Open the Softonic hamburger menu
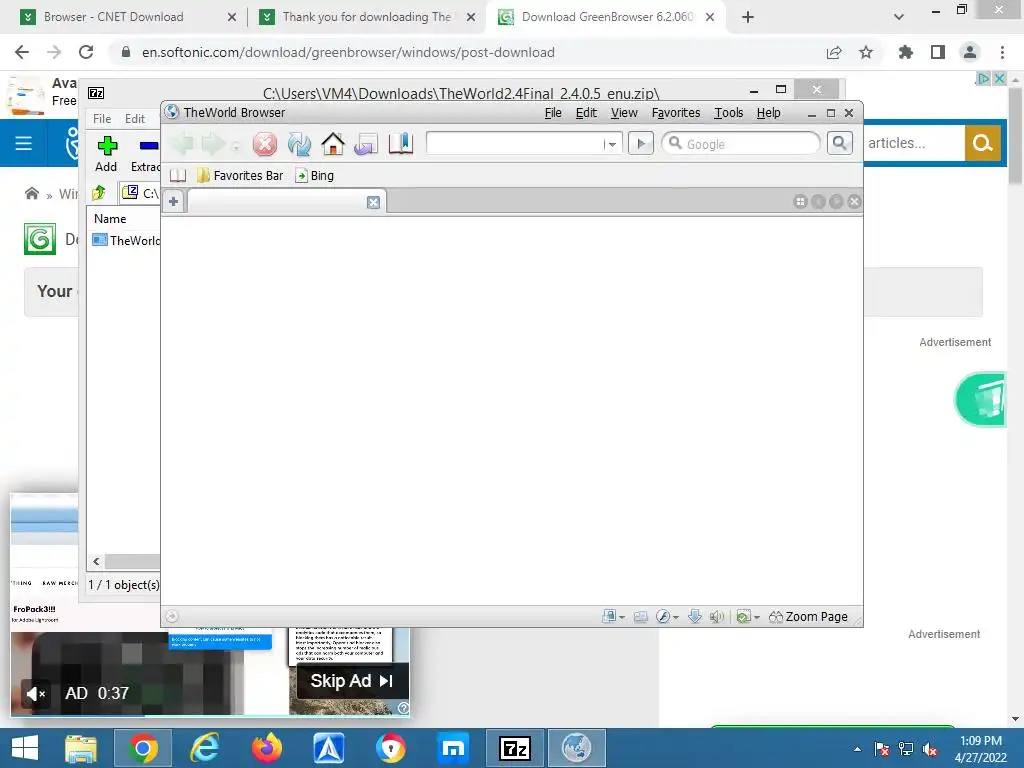Viewport: 1024px width, 768px height. [x=24, y=143]
